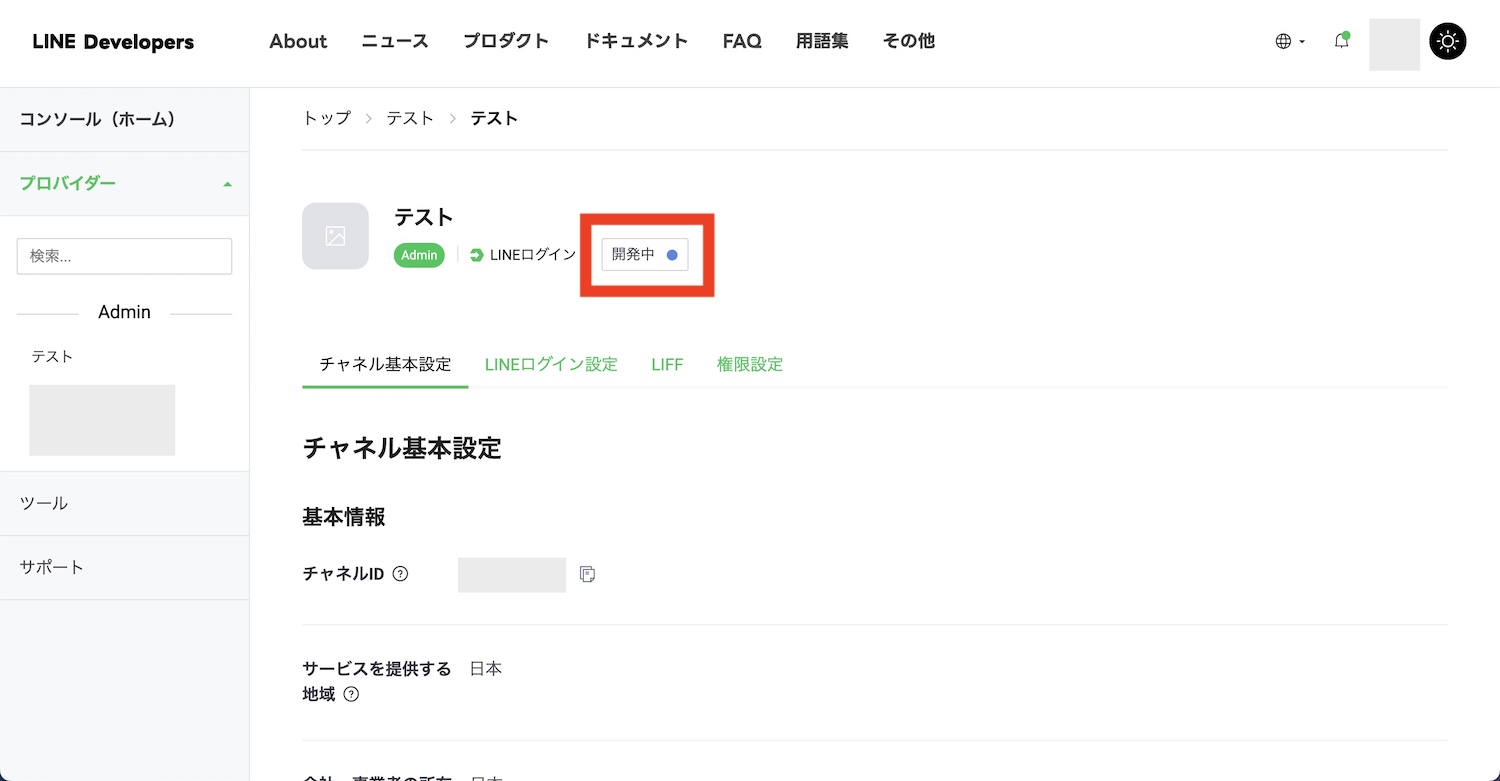
Task: Switch to the LINEログイン設定 tab
Action: click(551, 364)
